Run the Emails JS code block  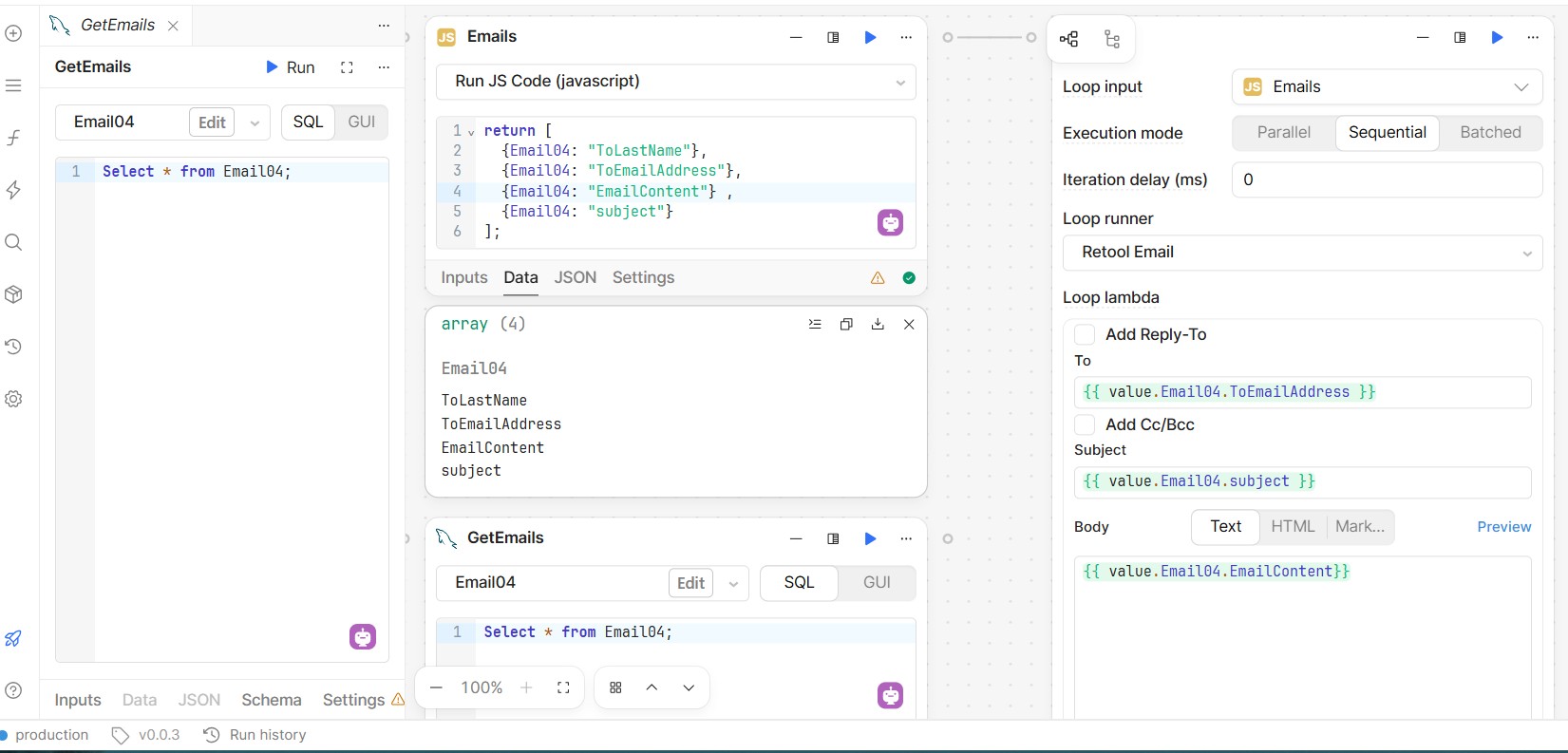870,37
